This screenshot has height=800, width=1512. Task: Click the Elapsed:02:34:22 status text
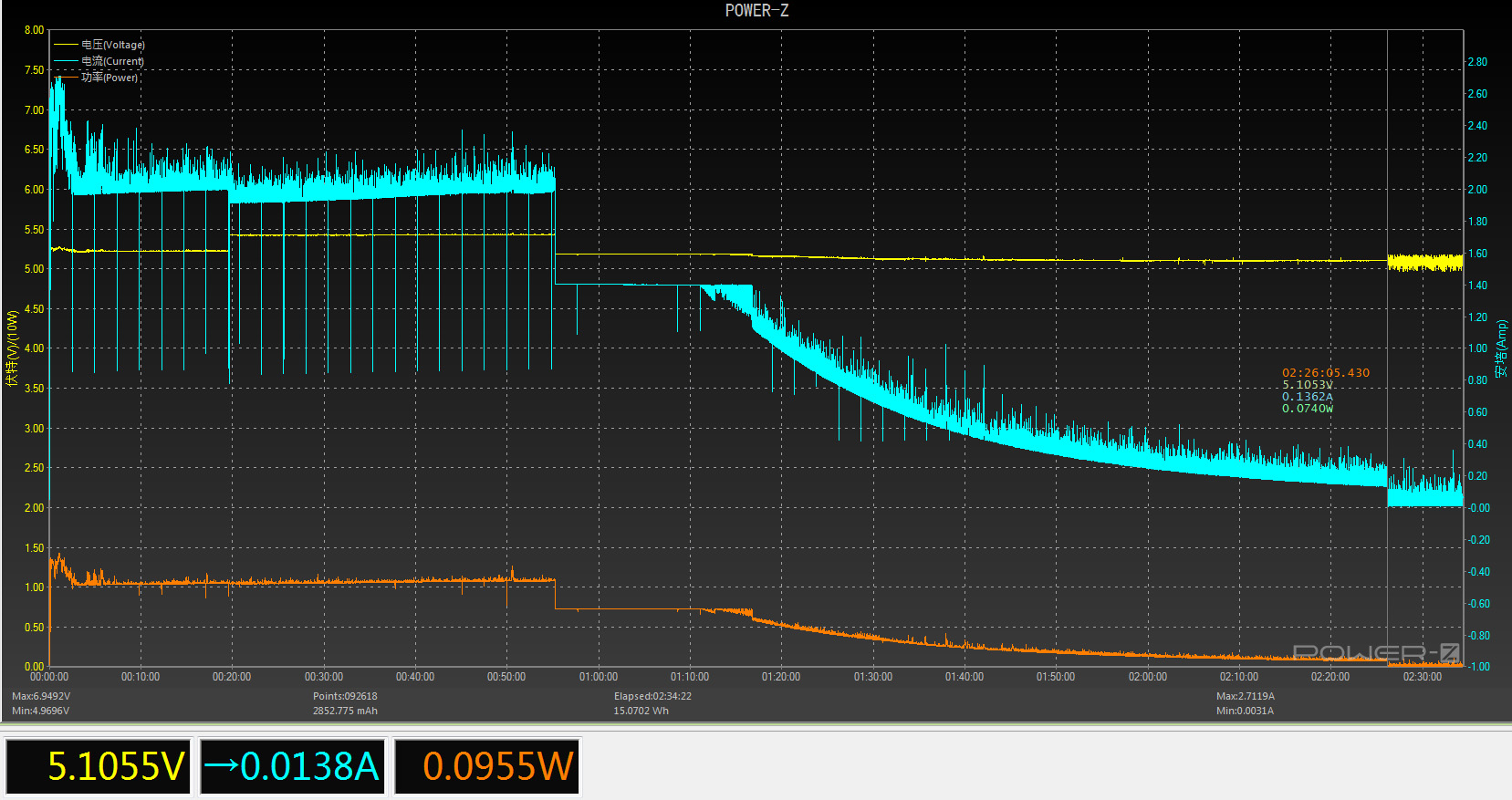pyautogui.click(x=652, y=696)
